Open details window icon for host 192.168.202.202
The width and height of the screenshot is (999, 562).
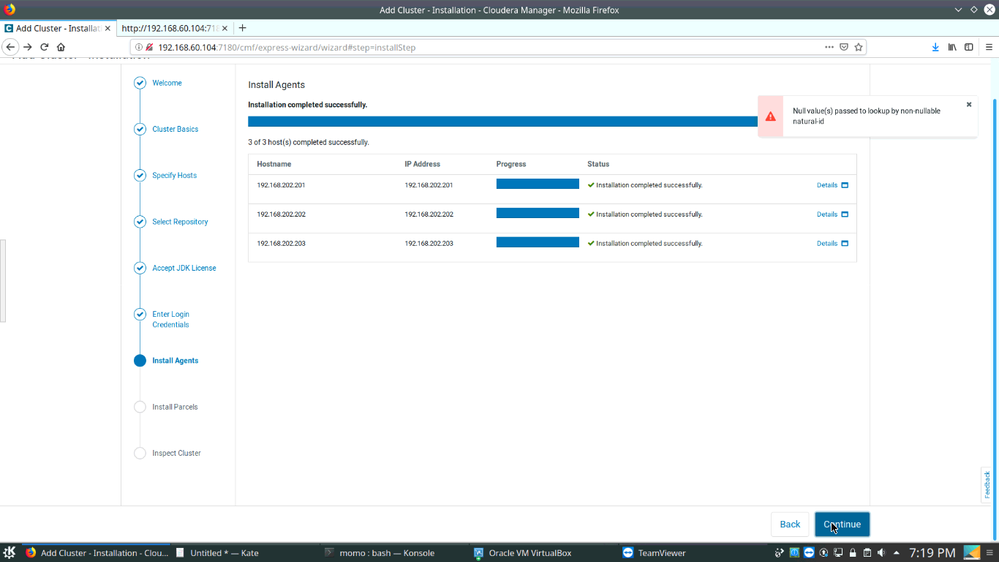(x=845, y=215)
